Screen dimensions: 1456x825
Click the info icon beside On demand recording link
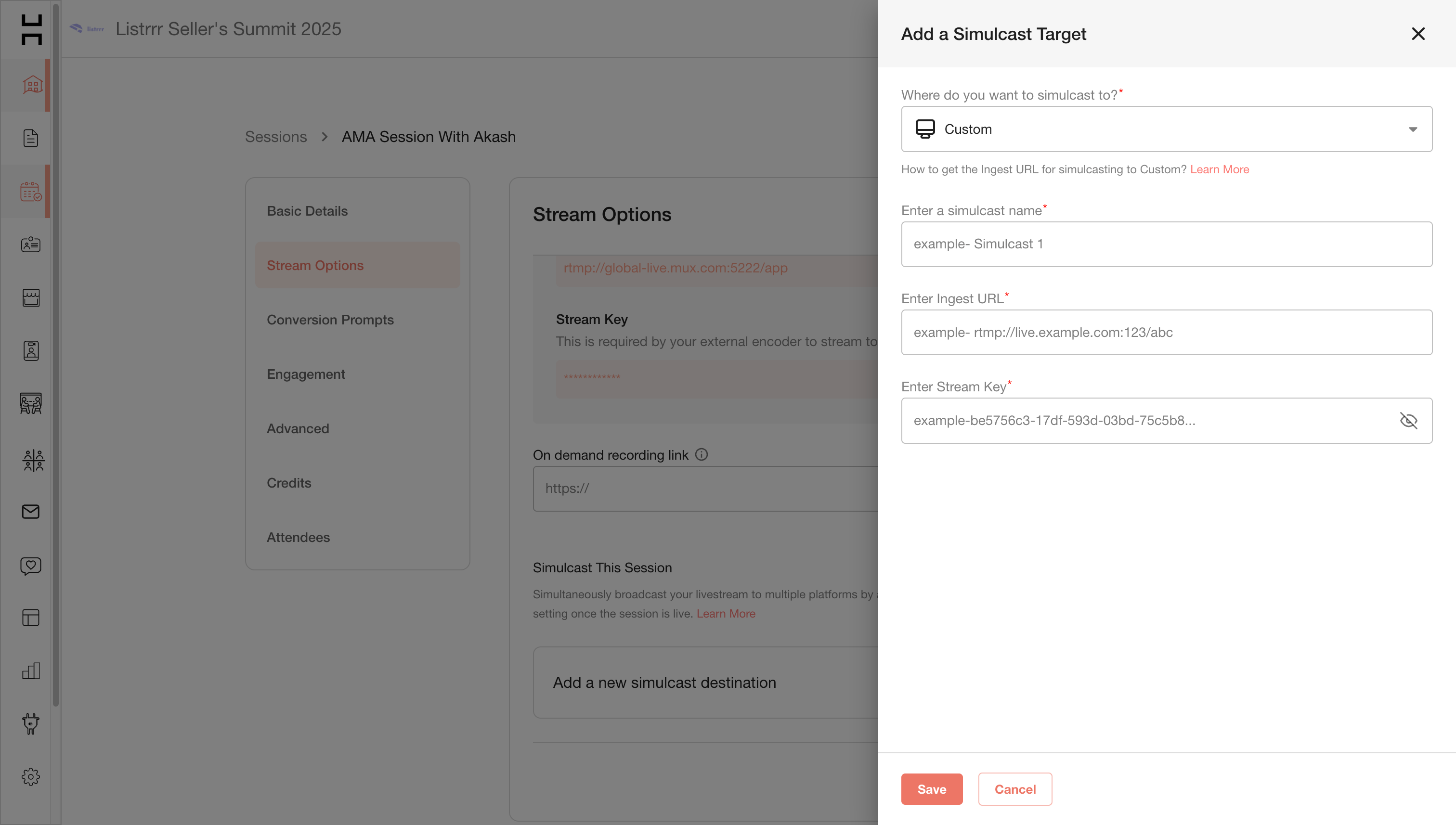pyautogui.click(x=702, y=454)
